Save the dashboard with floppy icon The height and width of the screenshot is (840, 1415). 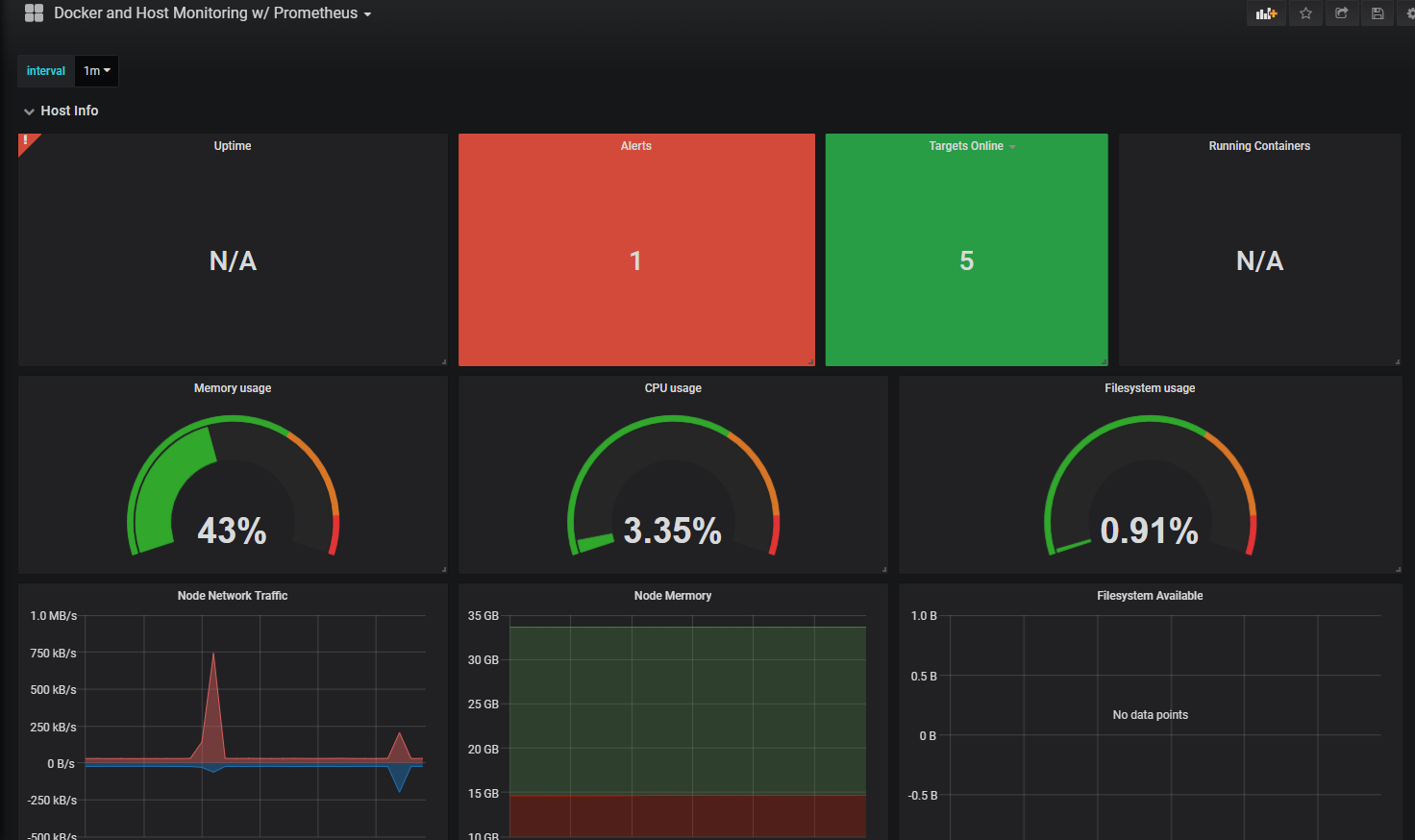(1378, 13)
